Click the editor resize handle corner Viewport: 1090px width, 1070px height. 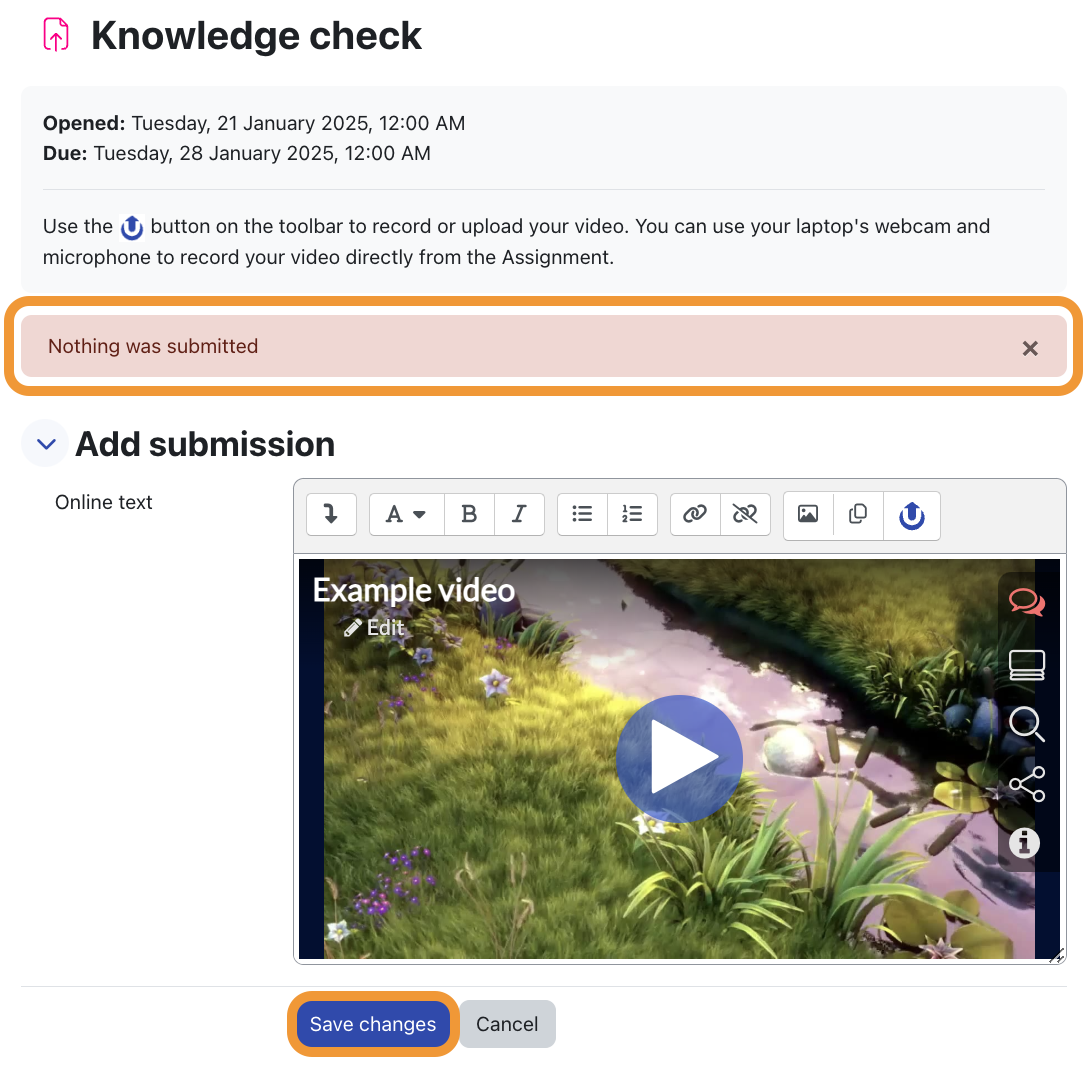point(1056,955)
